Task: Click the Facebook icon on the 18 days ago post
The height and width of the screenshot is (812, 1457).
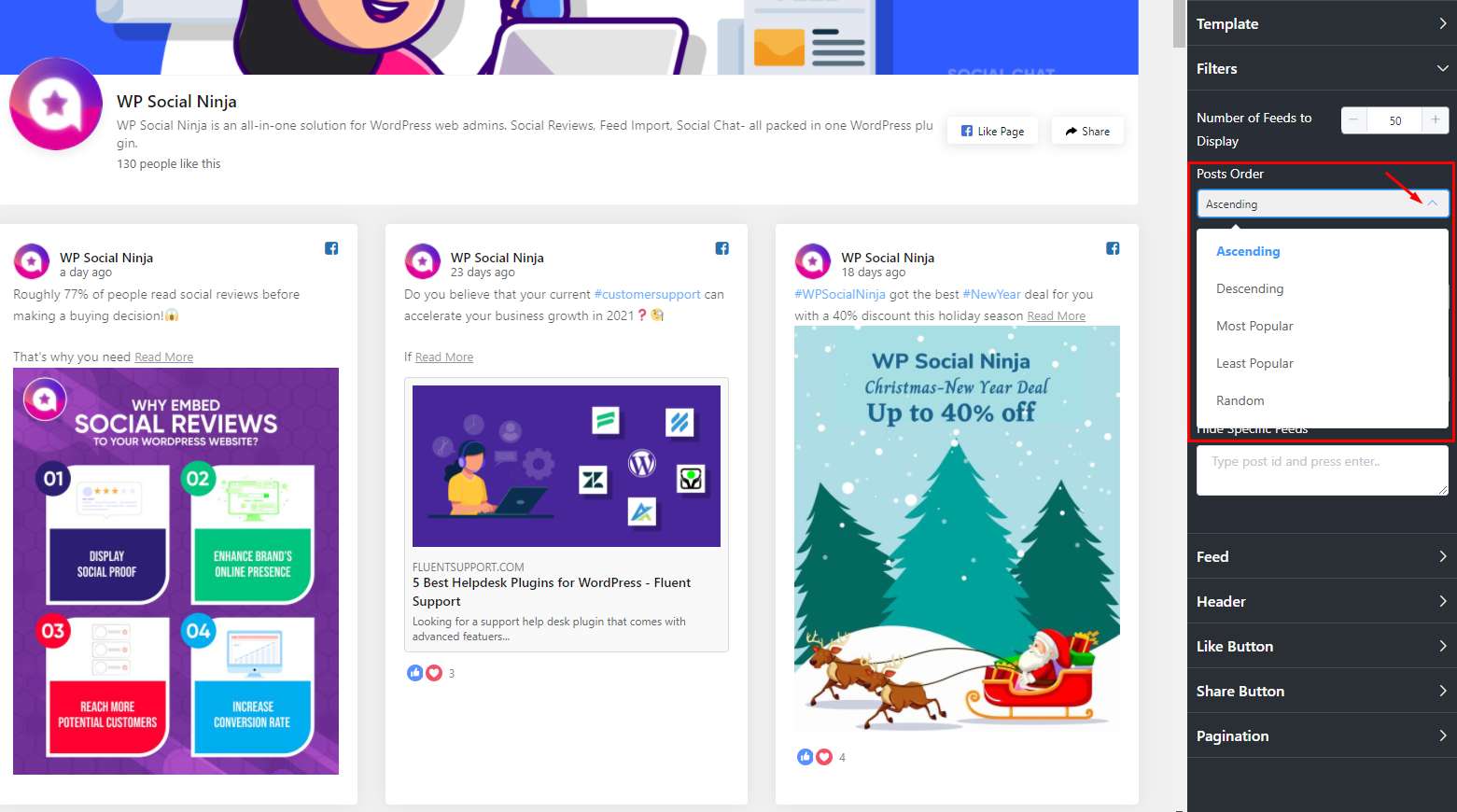Action: click(x=1113, y=248)
